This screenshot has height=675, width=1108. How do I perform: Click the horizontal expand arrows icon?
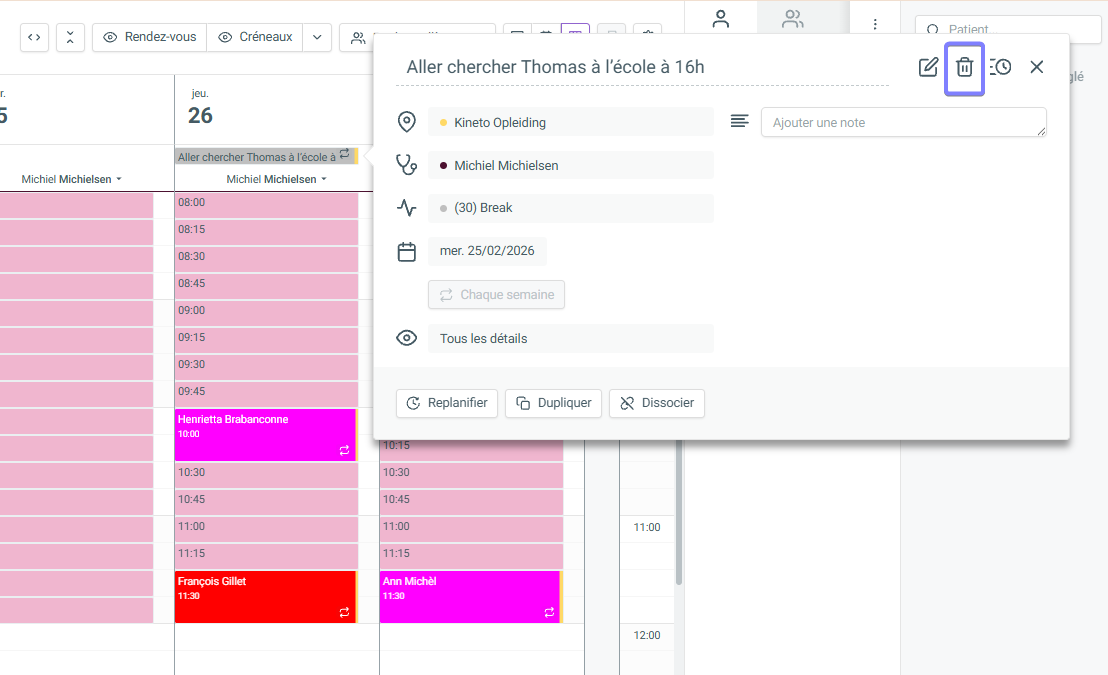[x=34, y=37]
